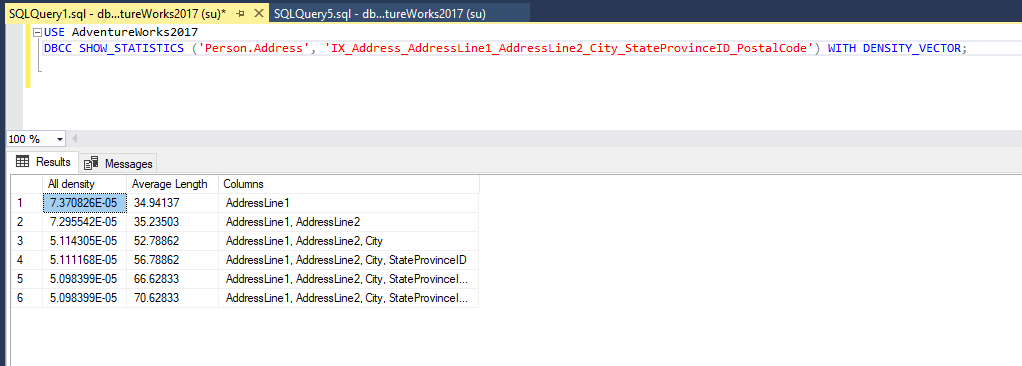The height and width of the screenshot is (366, 1022).
Task: Select the 5.098399E-05 cell in row 5
Action: (x=85, y=279)
